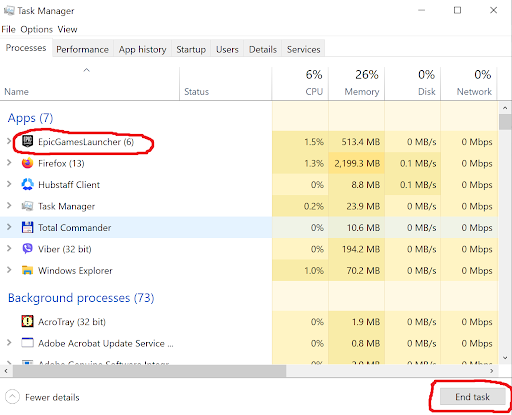Viewport: 512px width, 415px height.
Task: Click the Fewer details link
Action: point(52,397)
